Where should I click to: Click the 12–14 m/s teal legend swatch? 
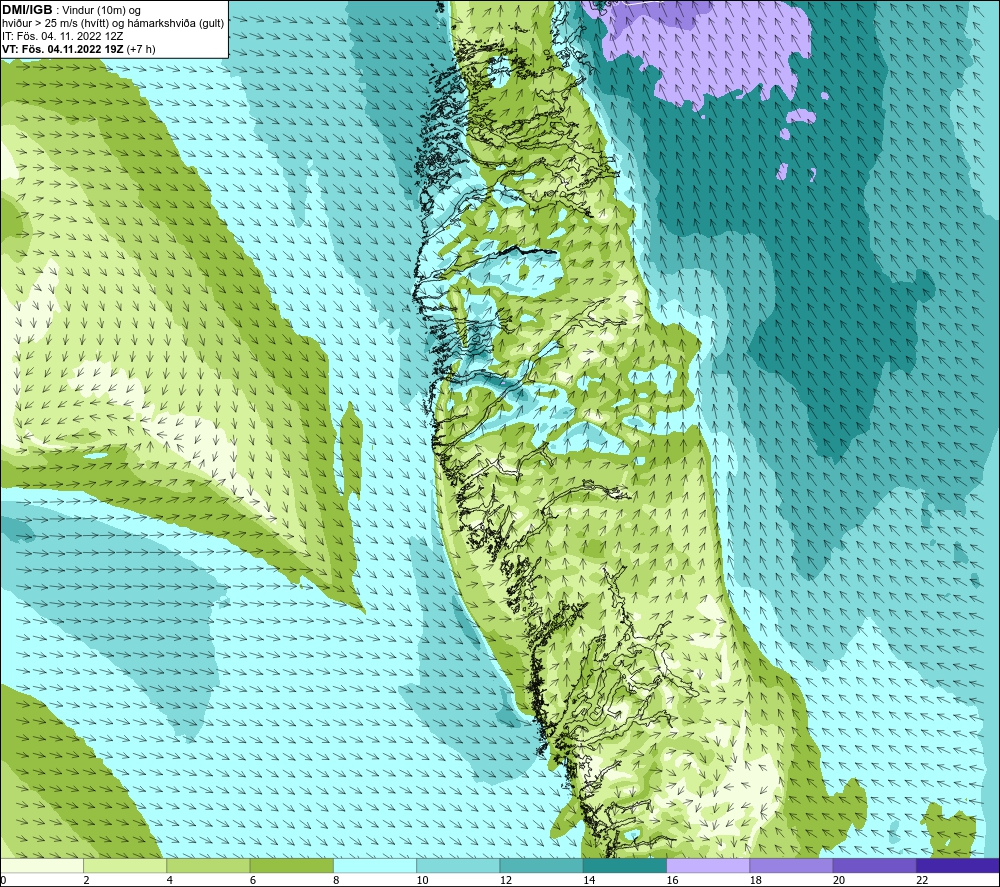541,865
